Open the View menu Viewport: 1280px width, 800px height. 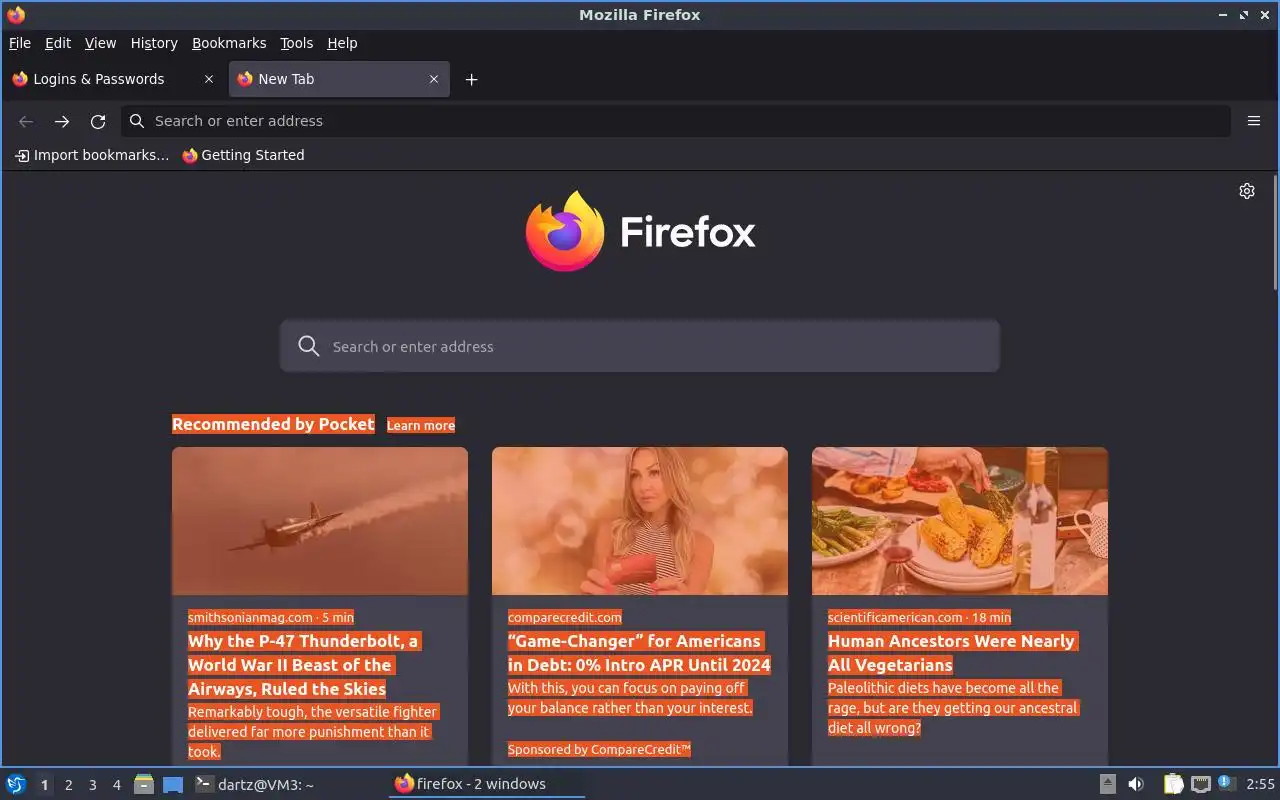click(100, 43)
